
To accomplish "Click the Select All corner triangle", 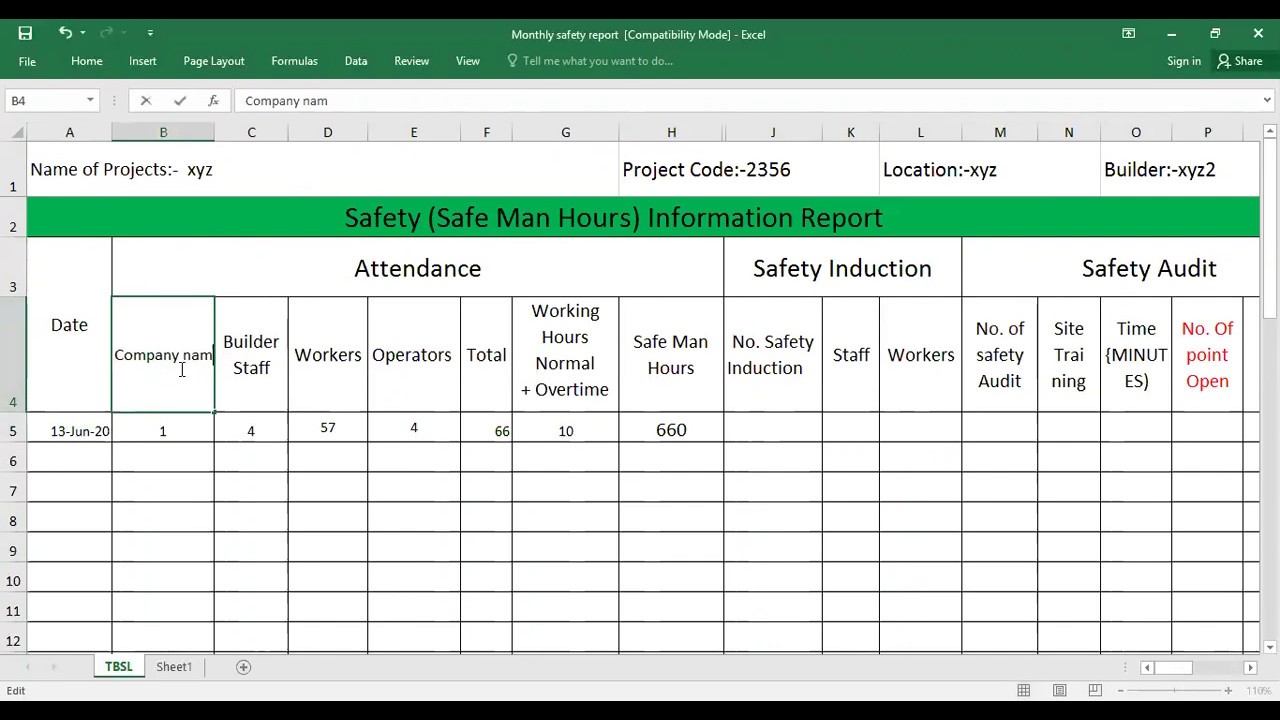I will (x=18, y=132).
